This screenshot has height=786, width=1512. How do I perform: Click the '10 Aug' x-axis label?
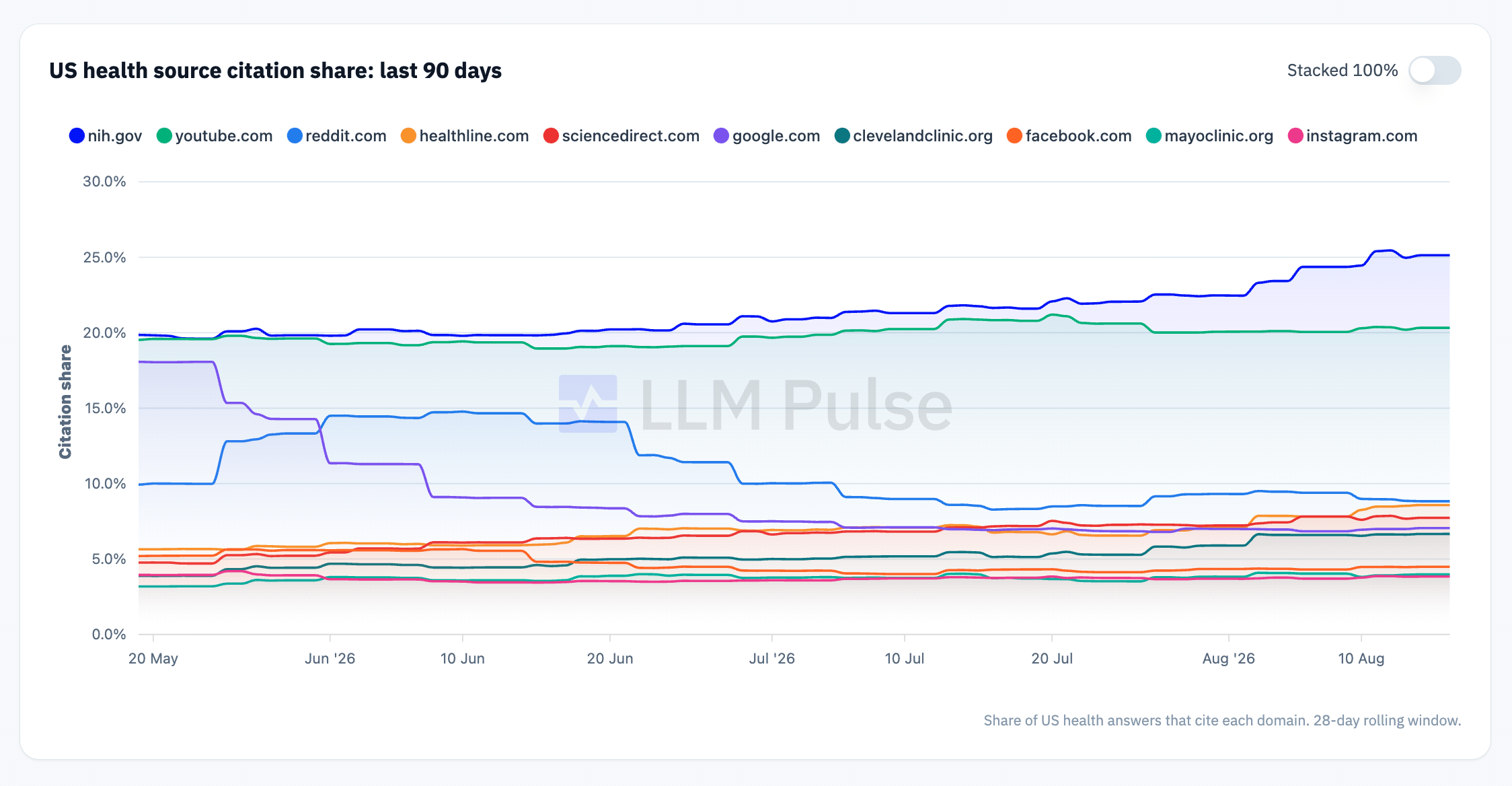1361,659
